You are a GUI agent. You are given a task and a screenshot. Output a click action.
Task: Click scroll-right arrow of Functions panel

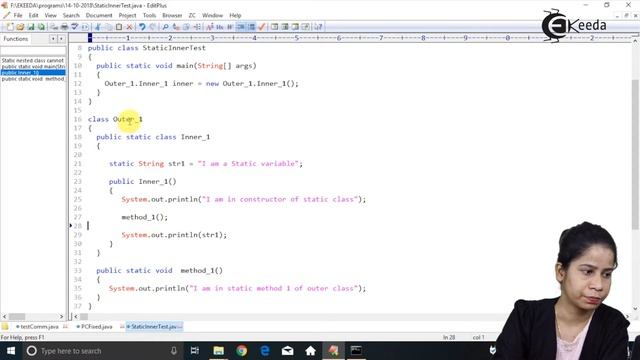coord(61,316)
